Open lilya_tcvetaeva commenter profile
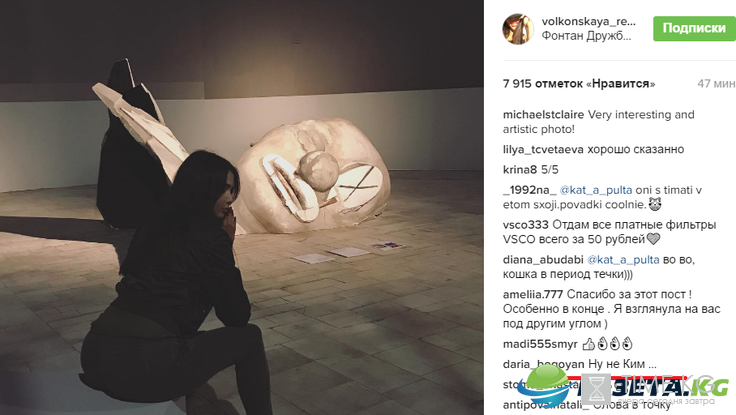This screenshot has width=736, height=415. (543, 150)
